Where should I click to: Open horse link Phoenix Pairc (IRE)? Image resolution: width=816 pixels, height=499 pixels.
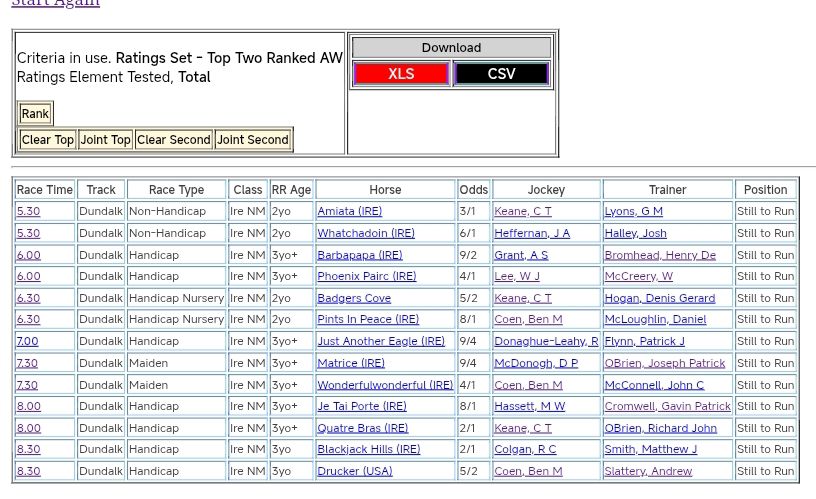coord(366,276)
